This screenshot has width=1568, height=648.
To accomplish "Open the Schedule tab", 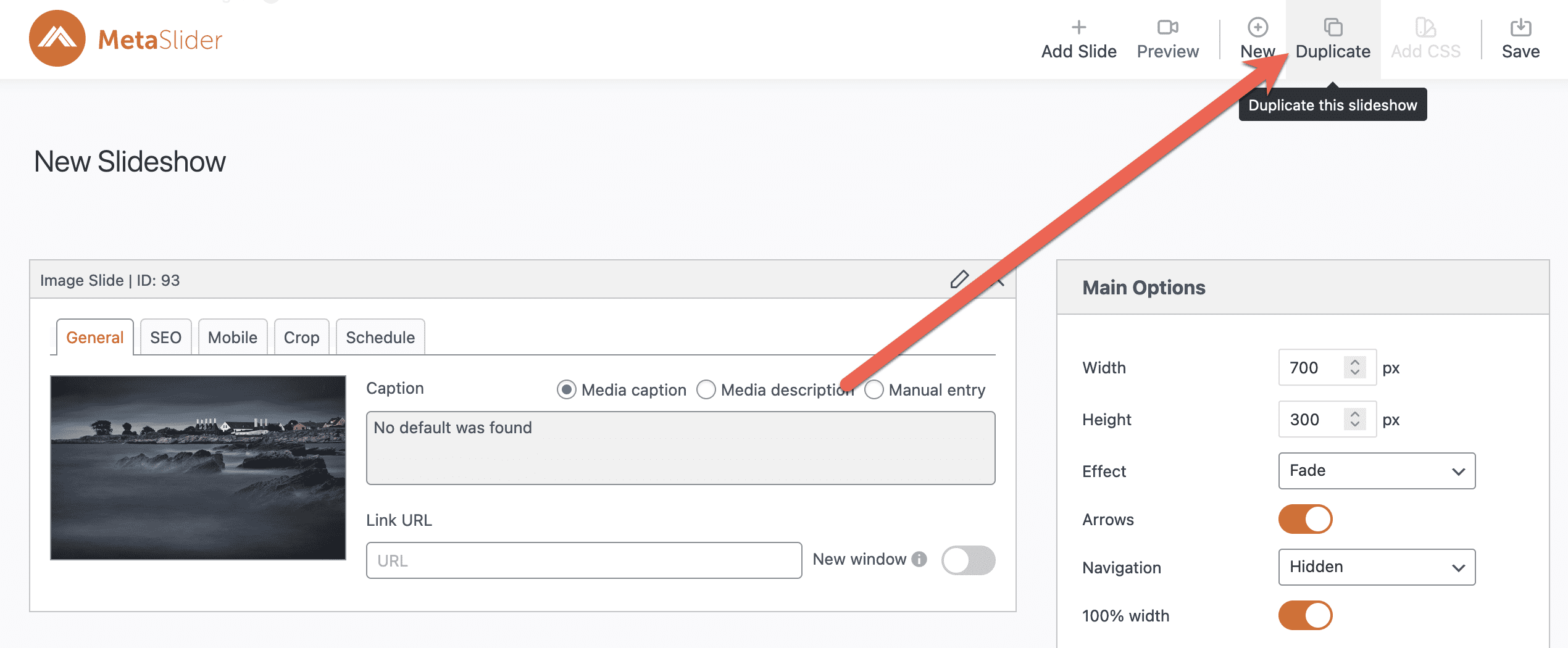I will pyautogui.click(x=380, y=338).
